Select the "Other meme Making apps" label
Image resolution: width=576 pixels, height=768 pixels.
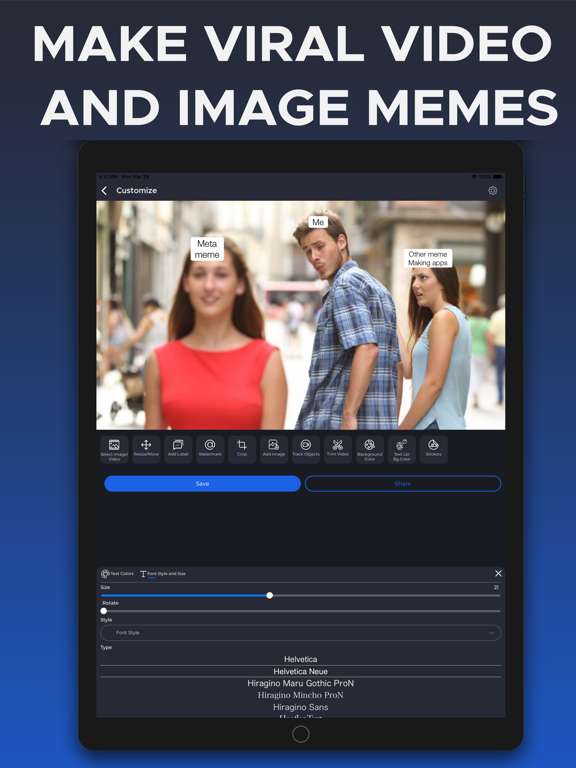pyautogui.click(x=428, y=258)
